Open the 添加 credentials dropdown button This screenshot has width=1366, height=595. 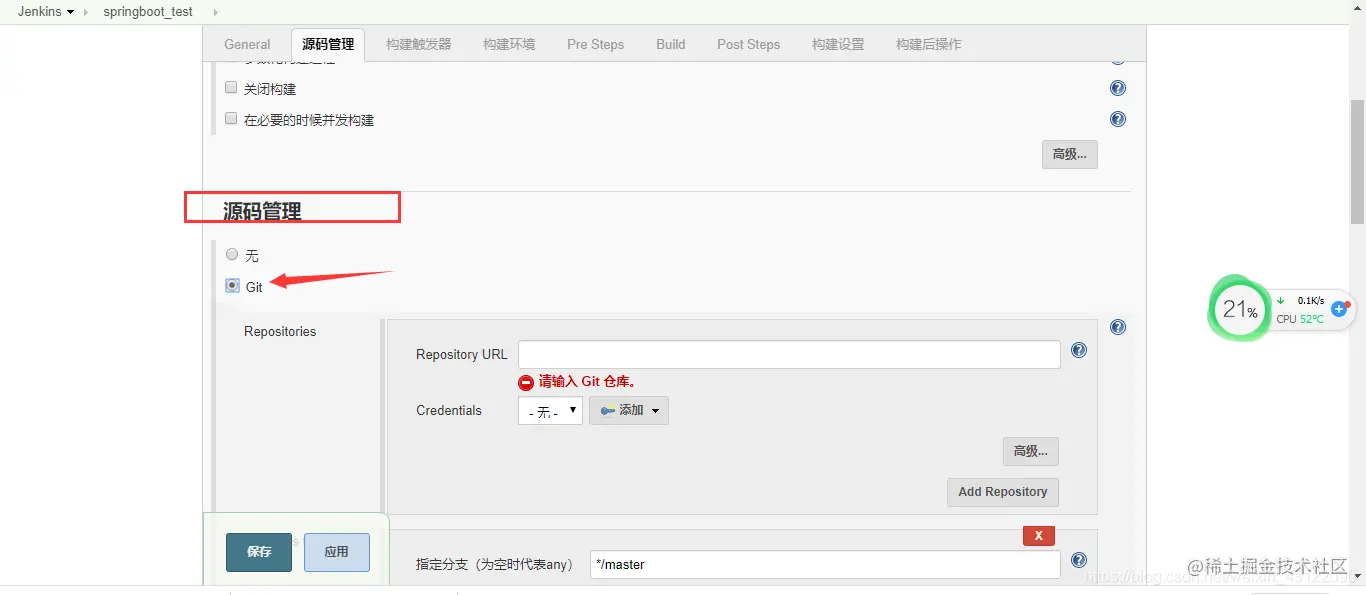629,411
